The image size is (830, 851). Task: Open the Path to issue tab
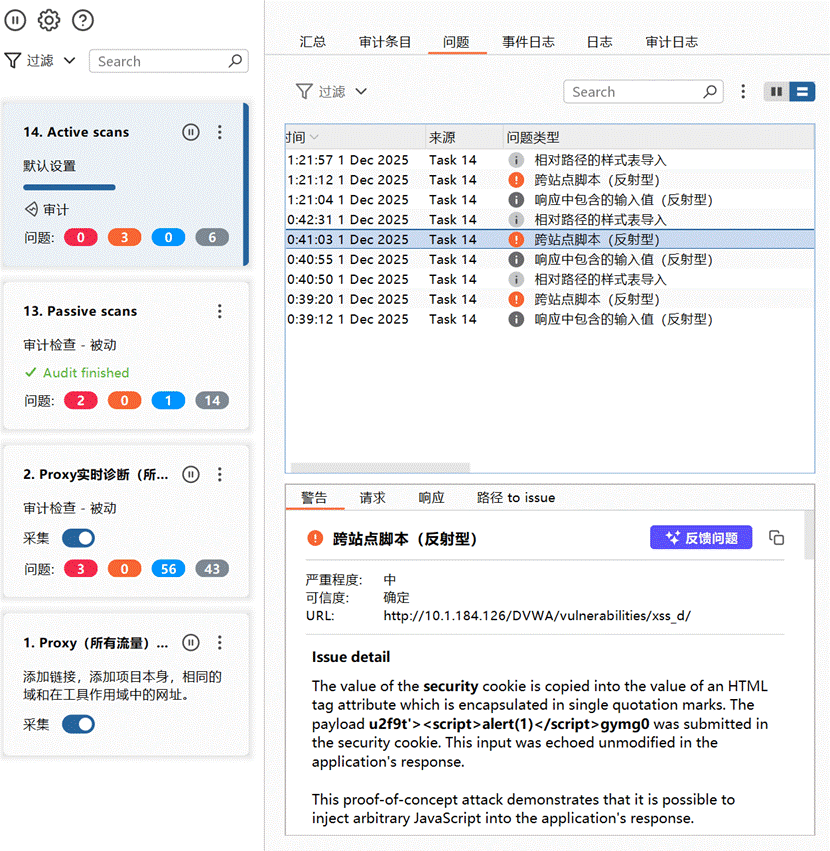[516, 497]
